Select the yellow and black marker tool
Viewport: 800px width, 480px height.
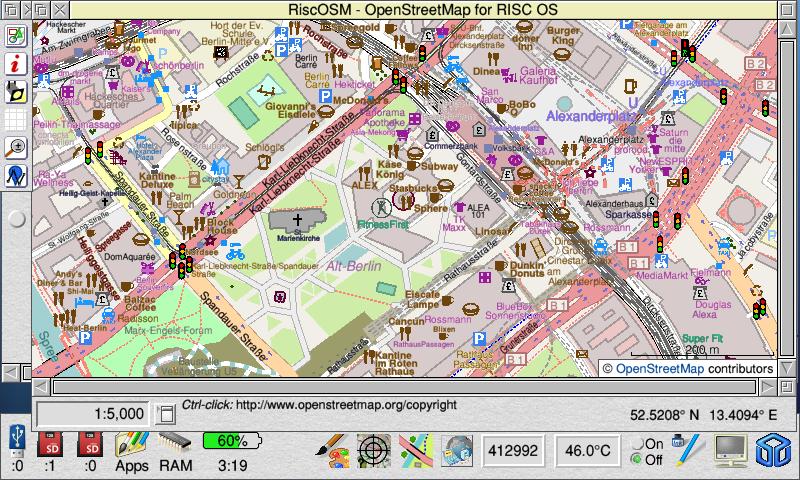pyautogui.click(x=16, y=92)
